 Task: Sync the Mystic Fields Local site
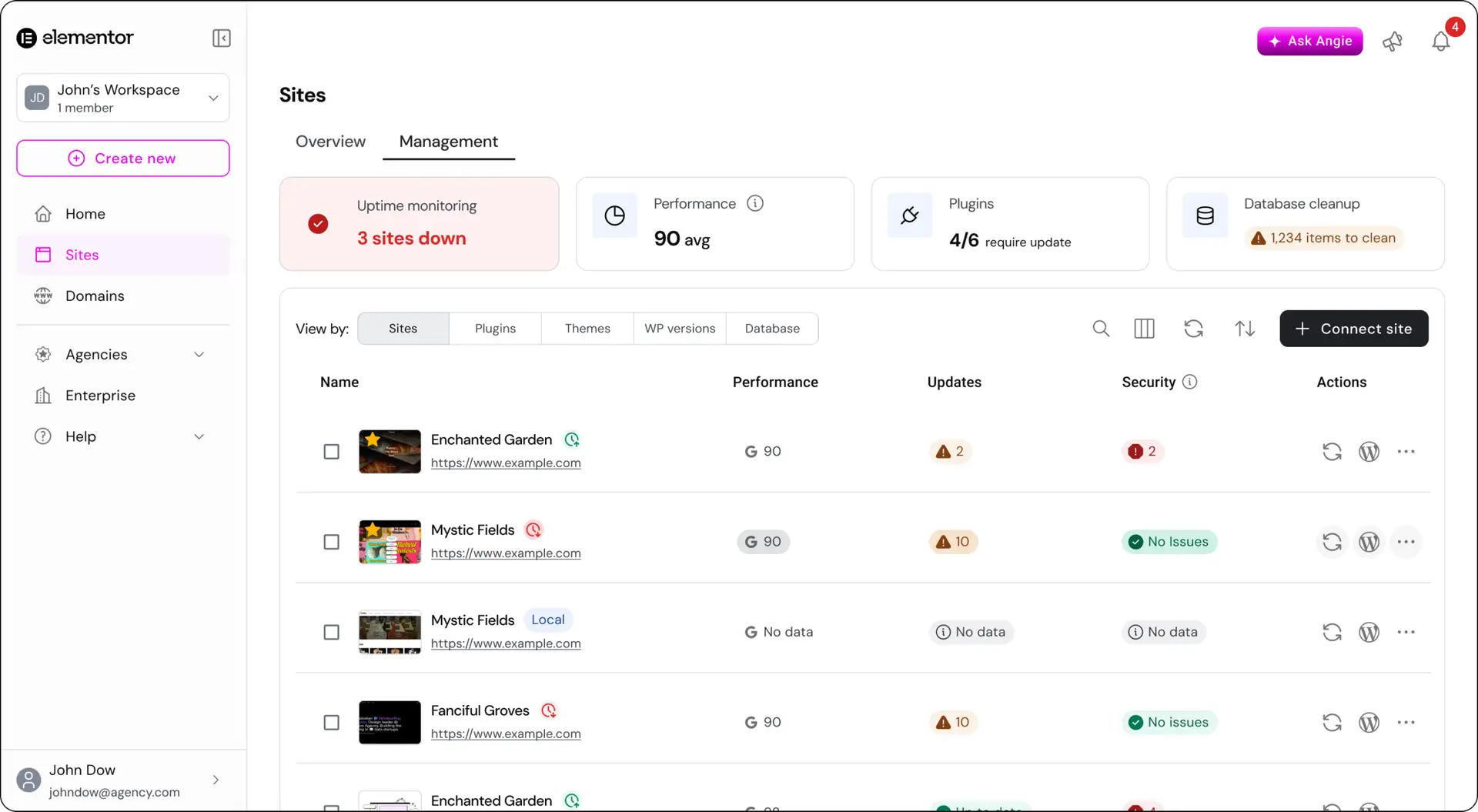1332,632
